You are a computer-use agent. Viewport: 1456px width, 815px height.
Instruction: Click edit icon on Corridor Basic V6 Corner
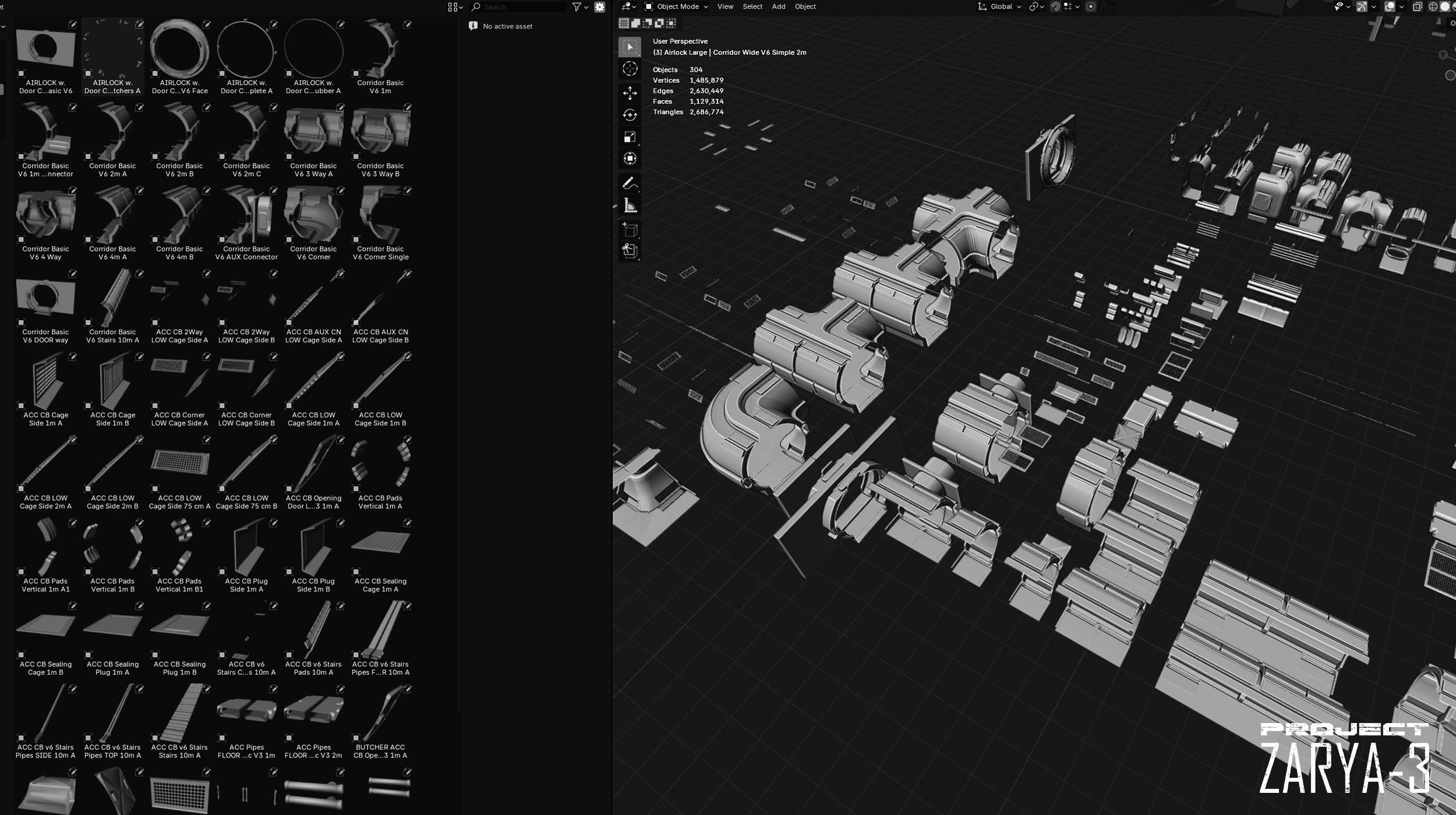tap(341, 190)
